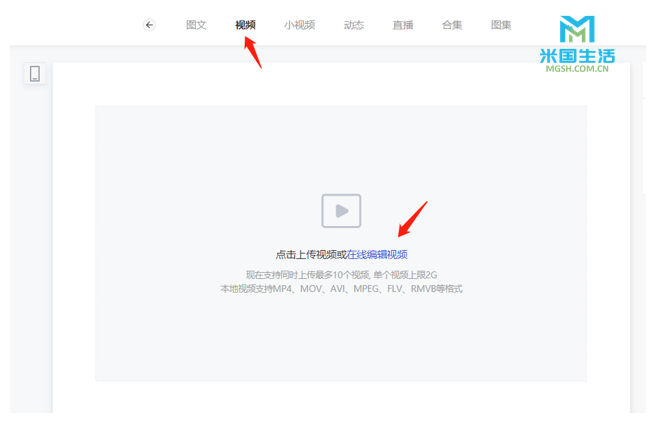This screenshot has height=424, width=654.
Task: Click the 在线编辑视频 link
Action: tap(377, 254)
